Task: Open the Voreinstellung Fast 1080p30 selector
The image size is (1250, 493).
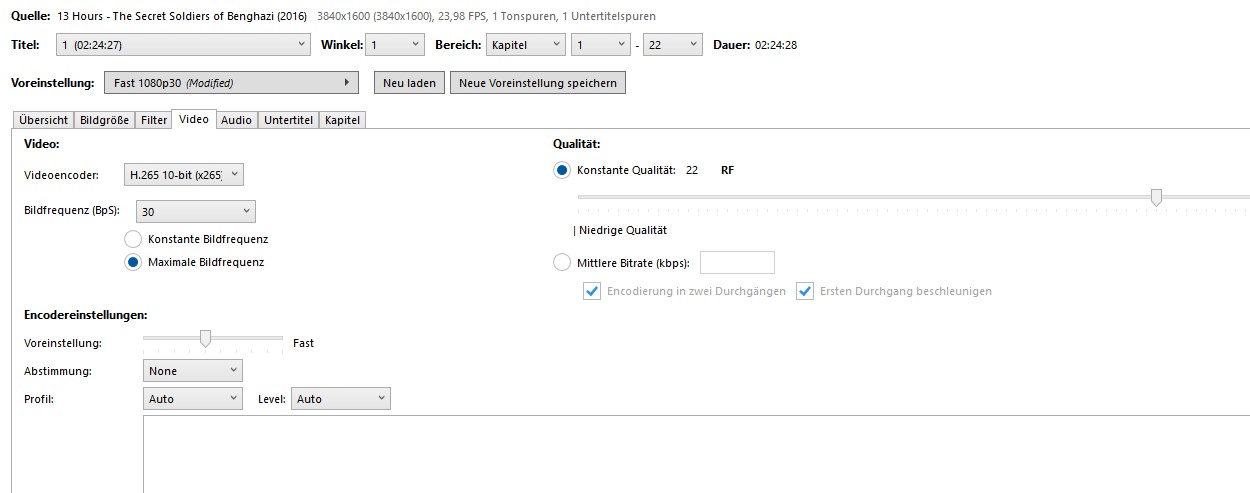Action: (232, 83)
